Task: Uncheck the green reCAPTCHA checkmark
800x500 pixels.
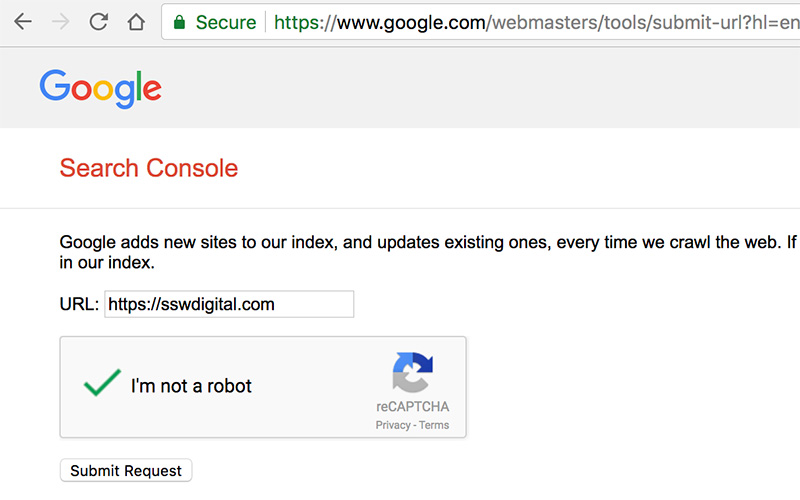Action: (x=102, y=384)
